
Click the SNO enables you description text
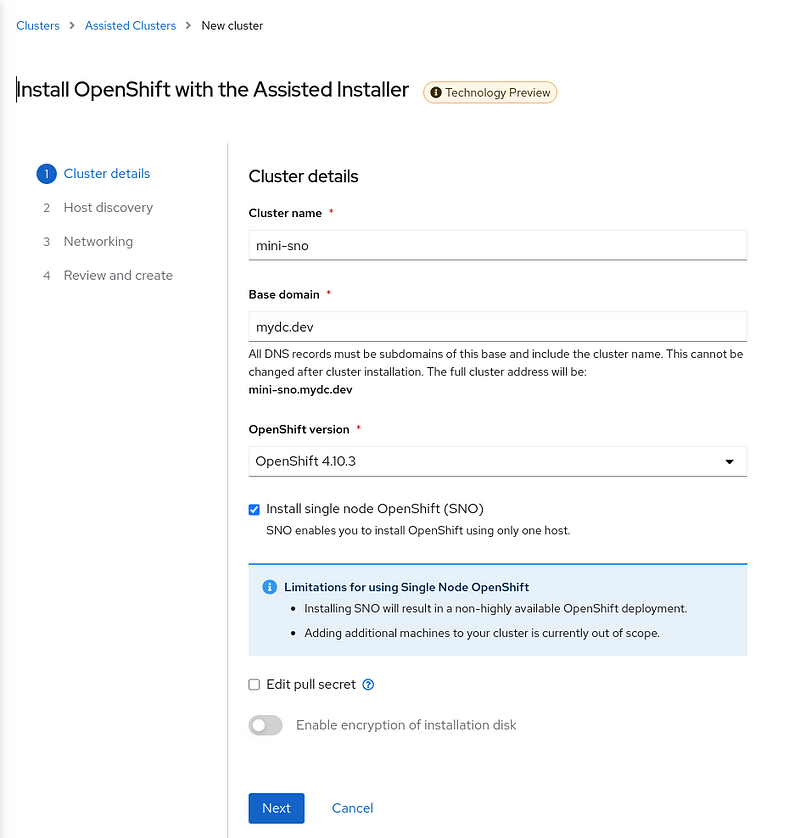pos(418,531)
